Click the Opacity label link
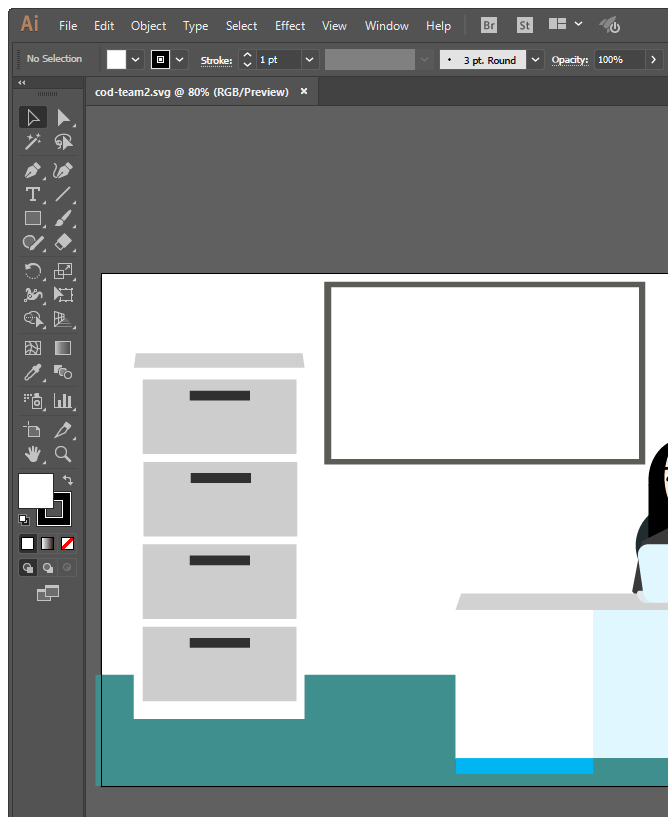The image size is (668, 817). [570, 60]
